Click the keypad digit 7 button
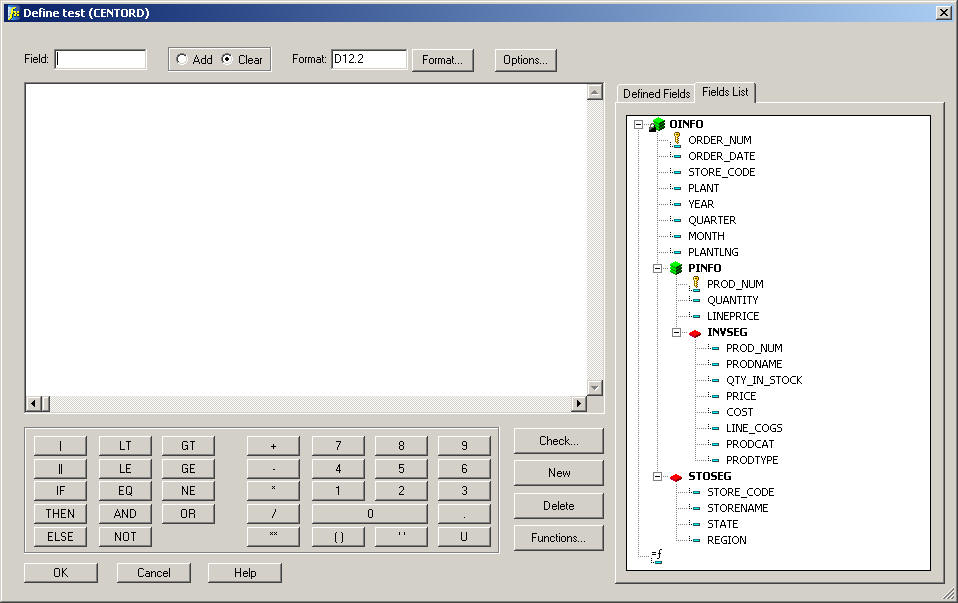 point(338,445)
